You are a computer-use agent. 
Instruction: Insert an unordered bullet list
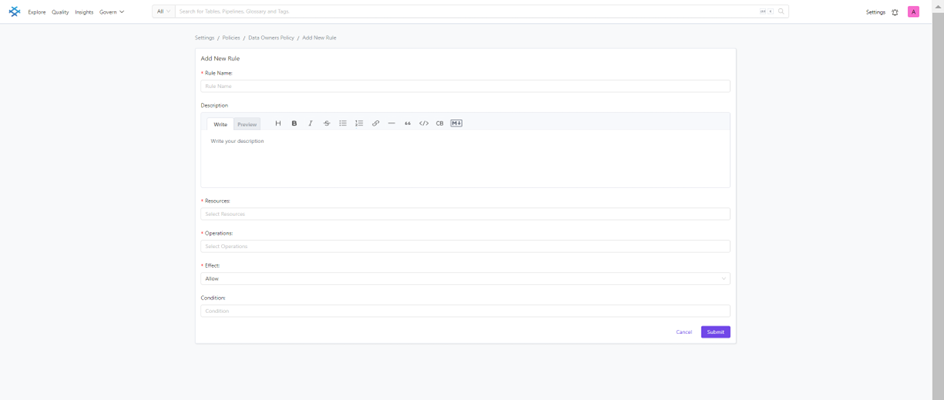(343, 124)
